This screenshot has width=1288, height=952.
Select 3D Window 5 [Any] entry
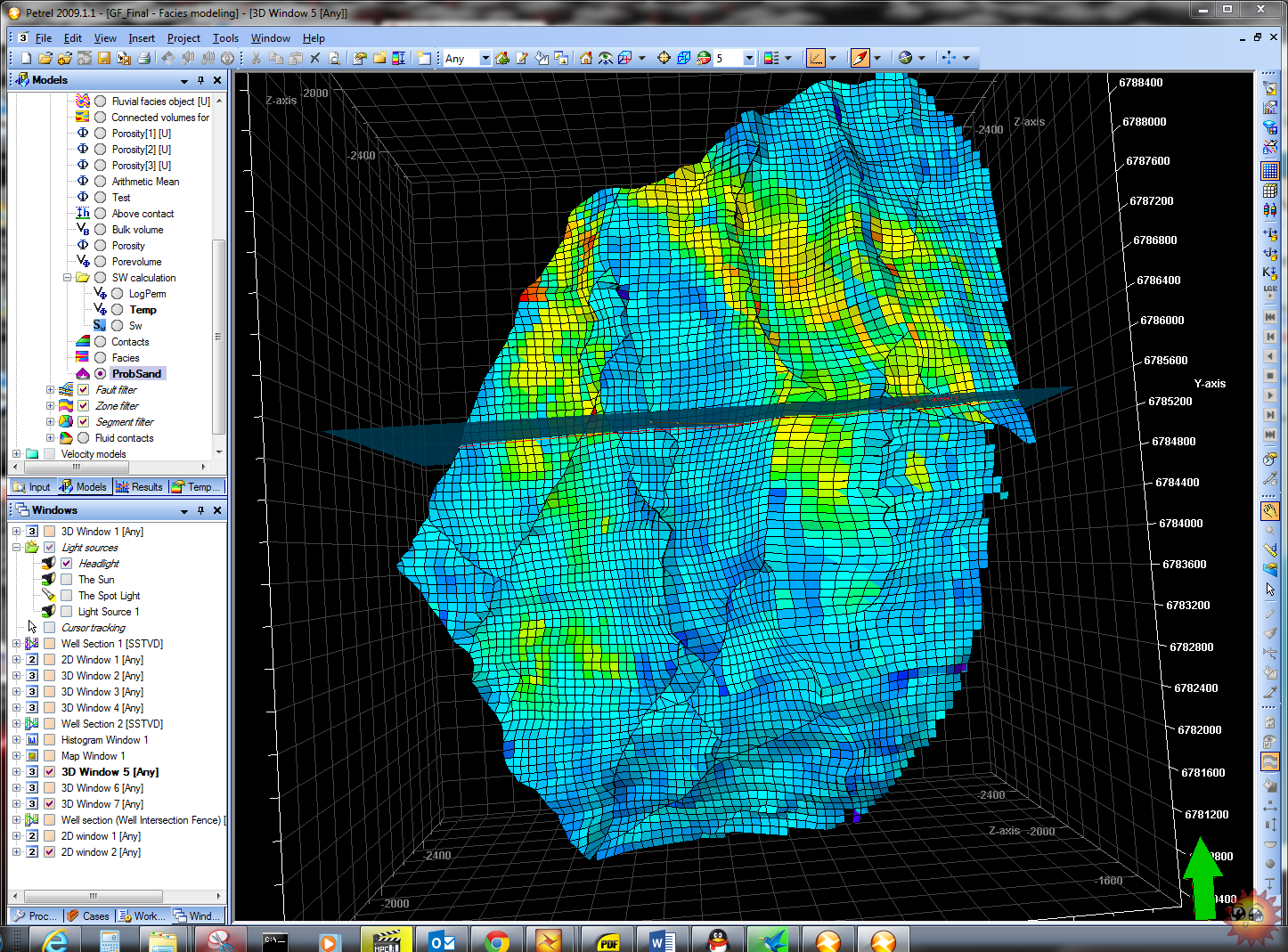coord(110,772)
